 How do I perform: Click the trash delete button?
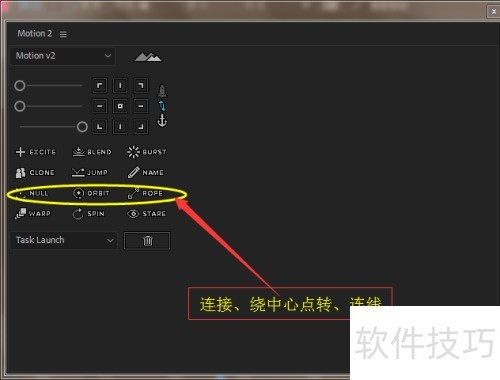147,241
